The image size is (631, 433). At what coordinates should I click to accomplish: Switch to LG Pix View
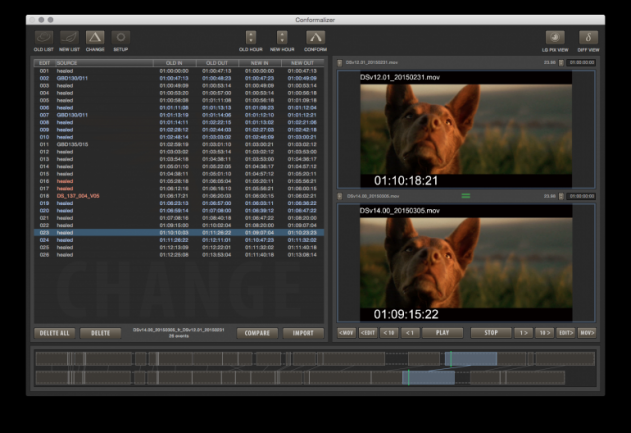click(555, 38)
